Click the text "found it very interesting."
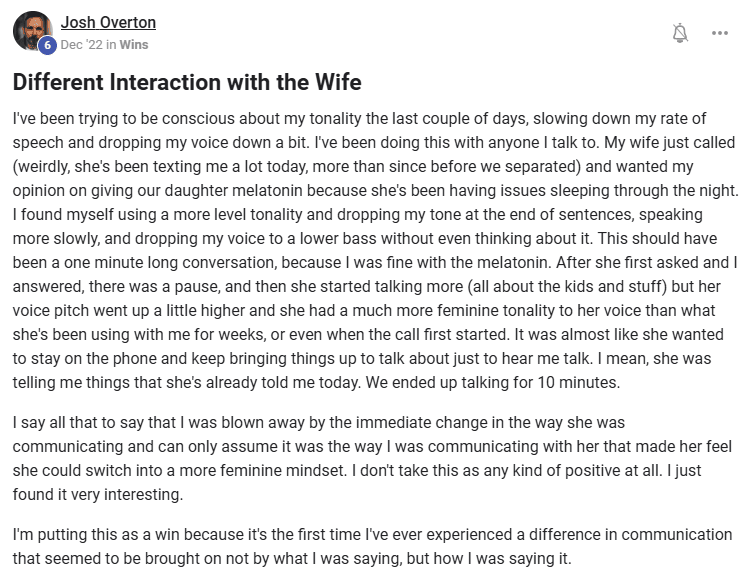The width and height of the screenshot is (749, 578). pos(99,495)
